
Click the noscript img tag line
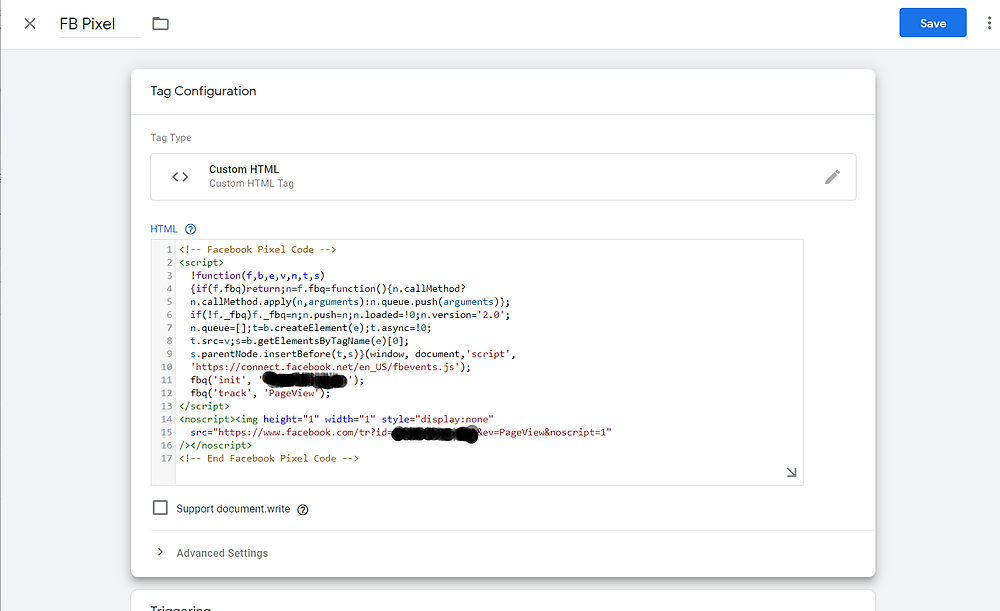pos(336,419)
